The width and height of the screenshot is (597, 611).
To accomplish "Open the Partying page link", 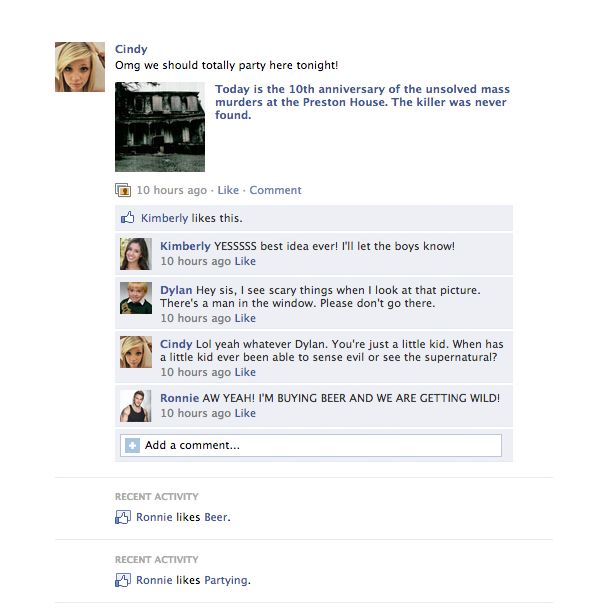I will [x=226, y=581].
